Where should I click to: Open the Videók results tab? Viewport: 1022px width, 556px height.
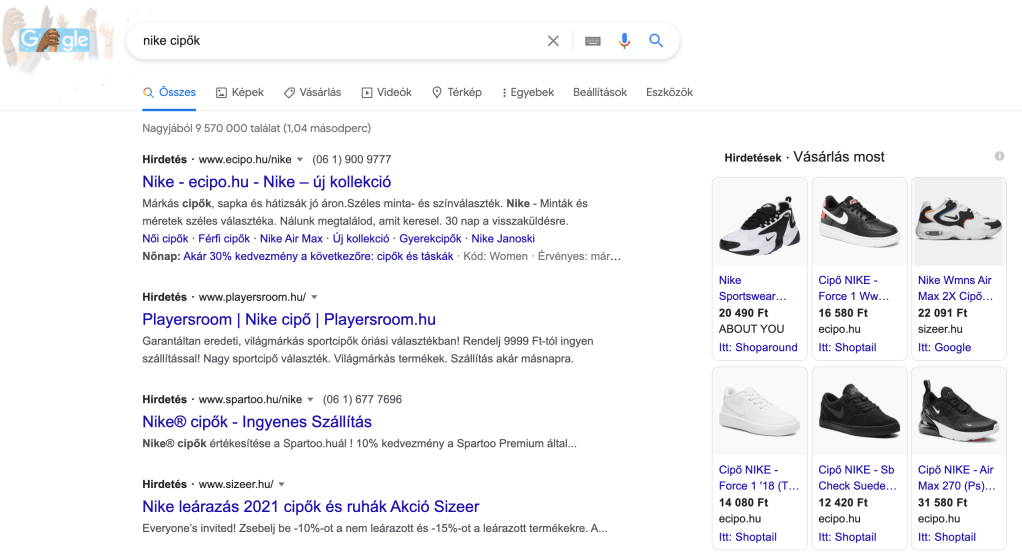(x=386, y=92)
